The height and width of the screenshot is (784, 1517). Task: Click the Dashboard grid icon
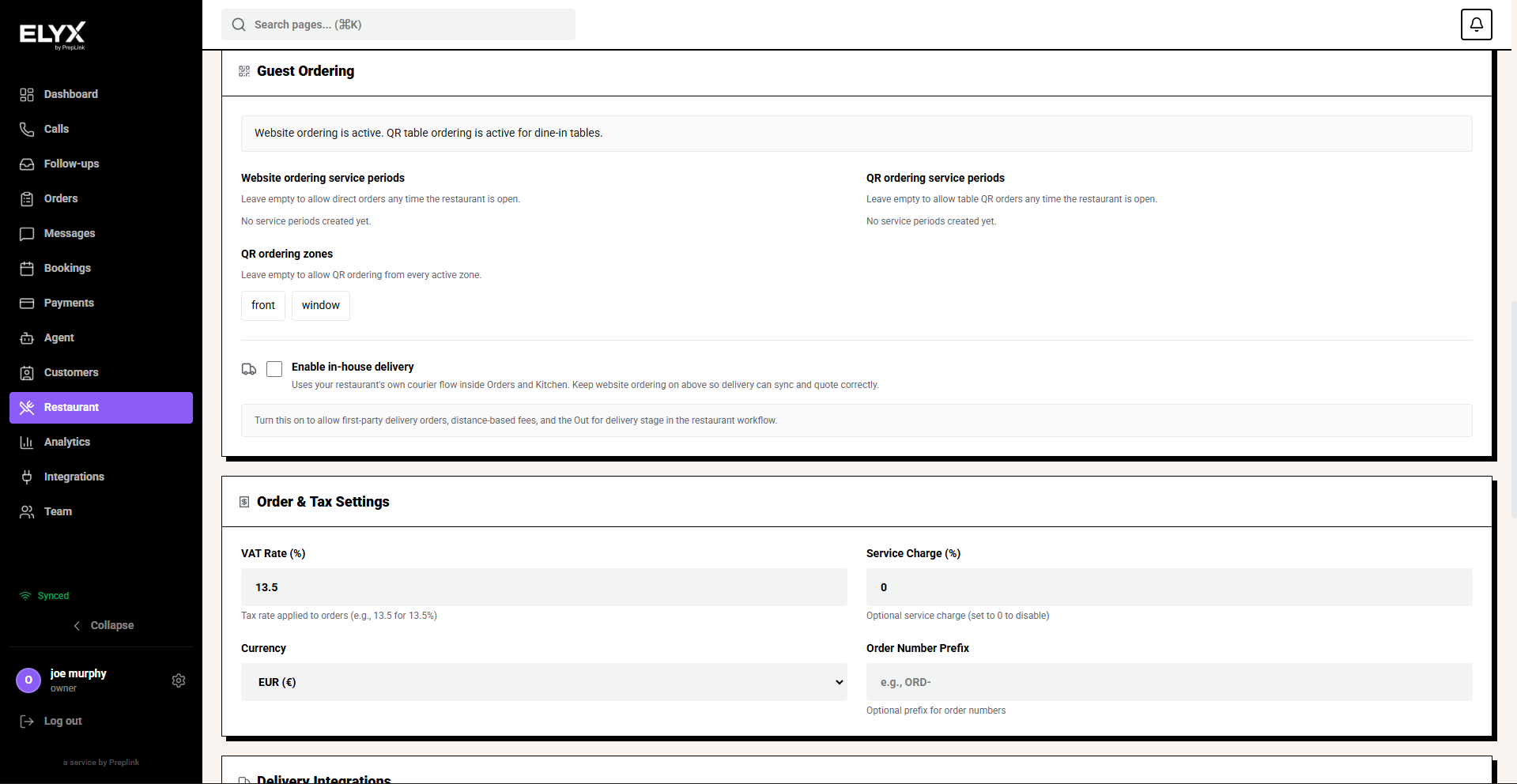click(x=27, y=95)
